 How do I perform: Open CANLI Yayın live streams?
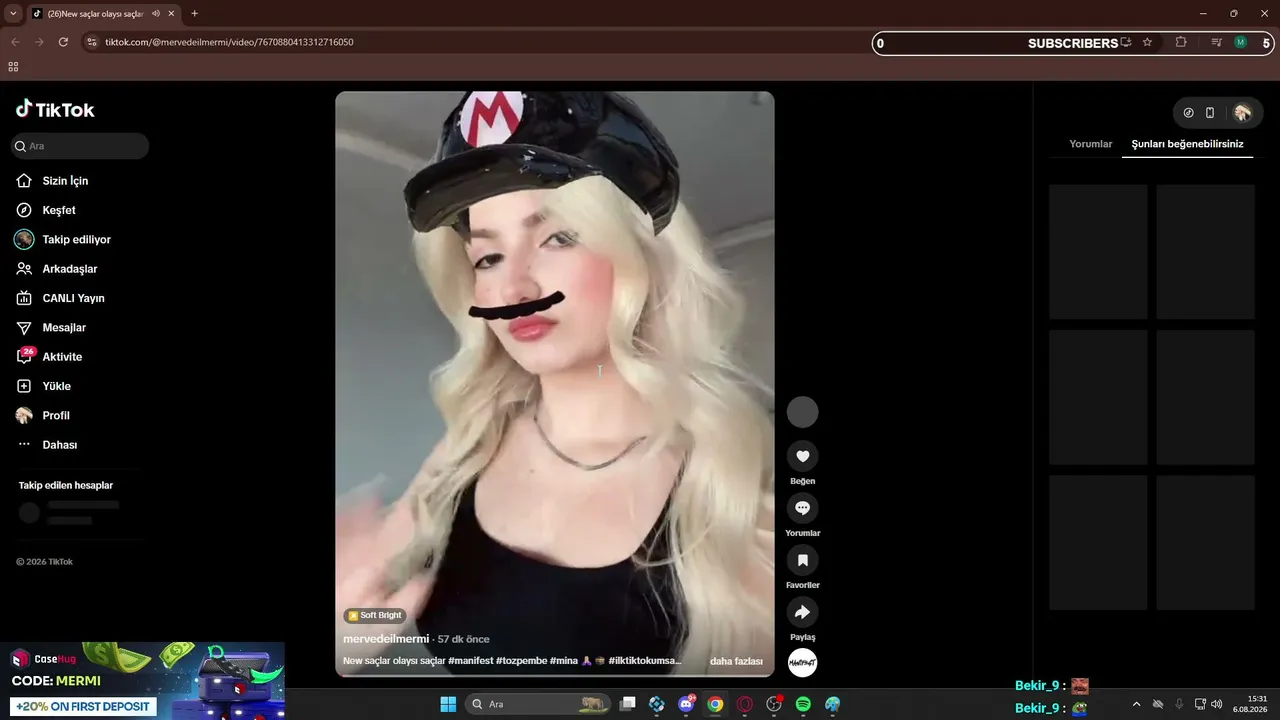(60, 298)
